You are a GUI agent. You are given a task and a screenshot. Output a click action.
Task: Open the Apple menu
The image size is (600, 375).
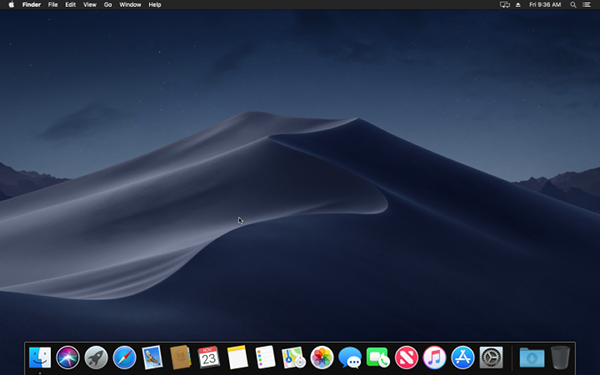click(11, 5)
